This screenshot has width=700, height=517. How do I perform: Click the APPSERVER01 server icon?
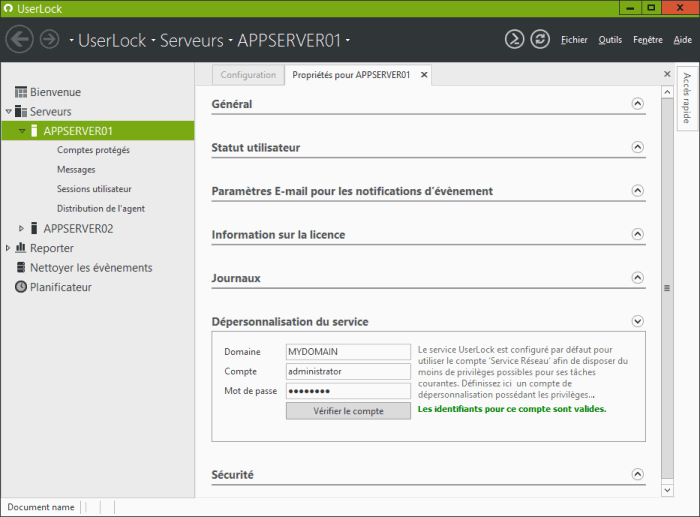(x=34, y=131)
